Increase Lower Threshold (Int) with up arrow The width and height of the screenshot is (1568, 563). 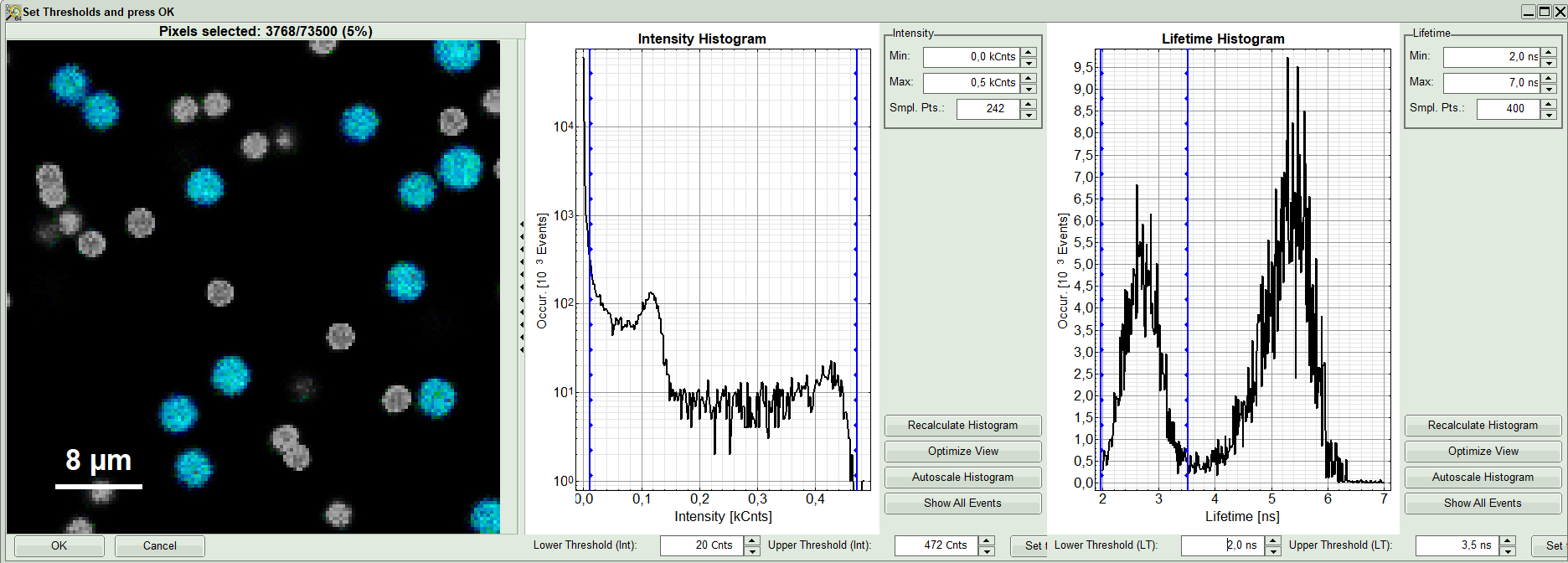[751, 540]
